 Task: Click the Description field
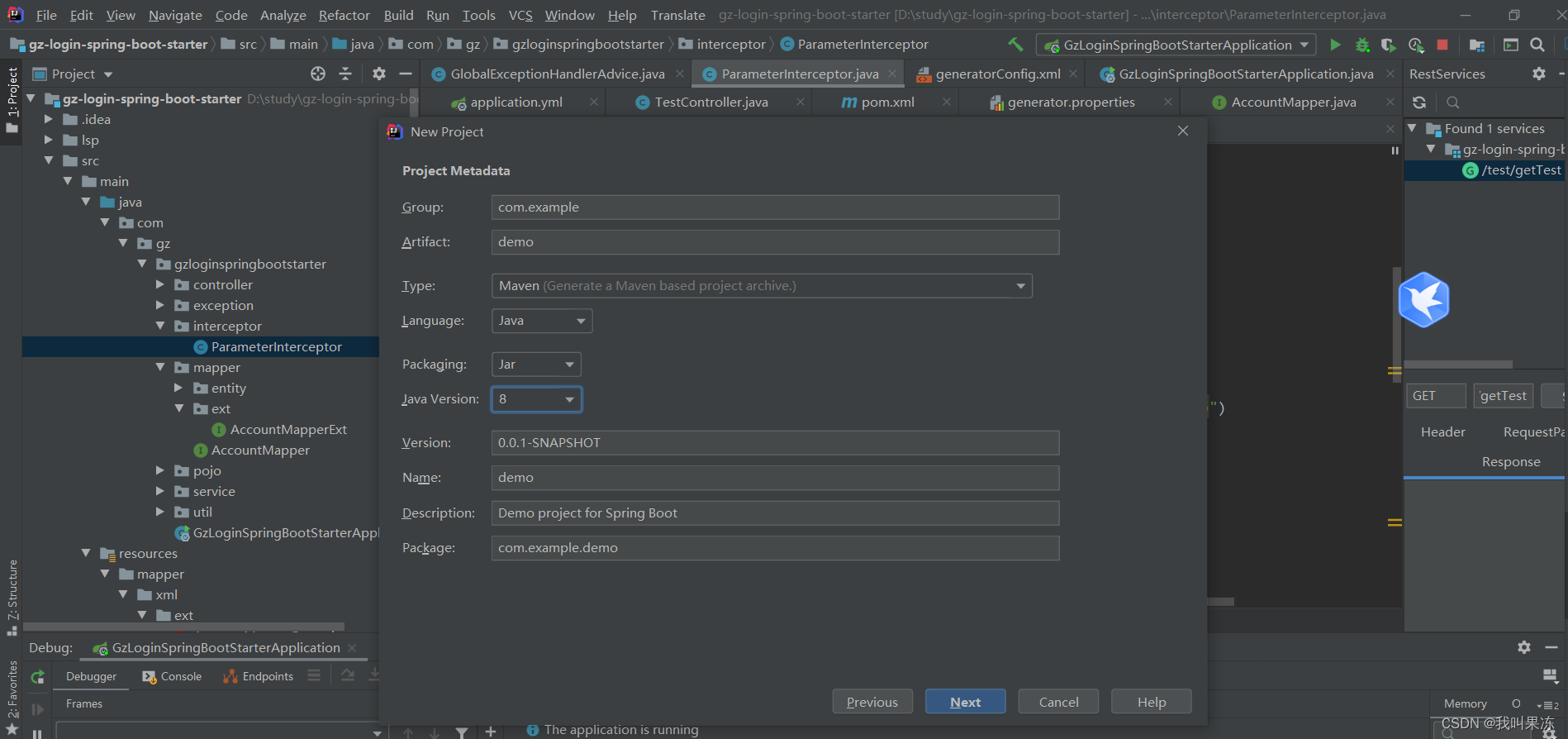click(x=775, y=513)
